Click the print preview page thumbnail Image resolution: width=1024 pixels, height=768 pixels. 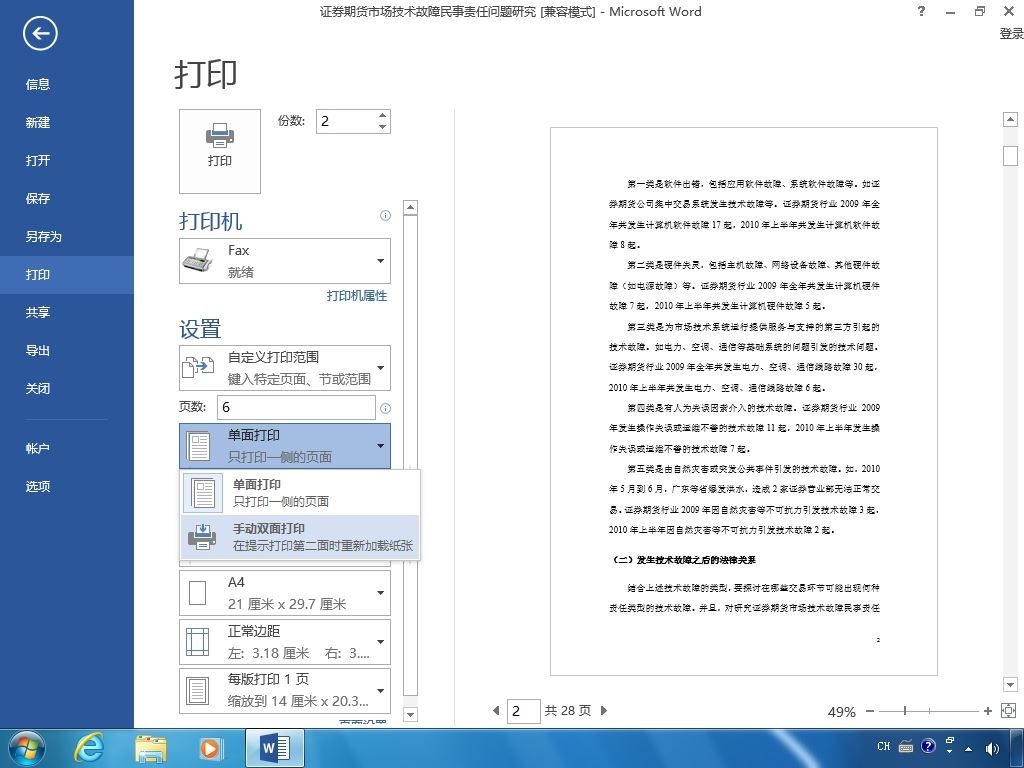pyautogui.click(x=744, y=402)
